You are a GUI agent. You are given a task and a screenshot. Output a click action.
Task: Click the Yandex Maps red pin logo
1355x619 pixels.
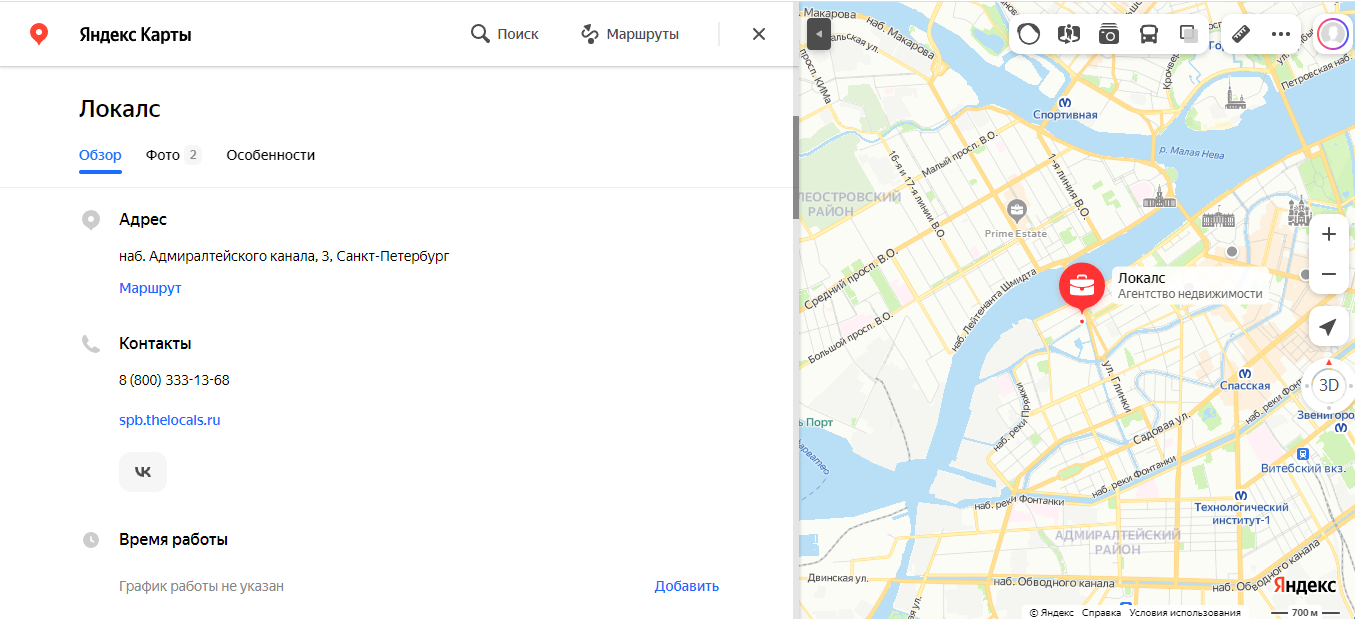pos(38,34)
